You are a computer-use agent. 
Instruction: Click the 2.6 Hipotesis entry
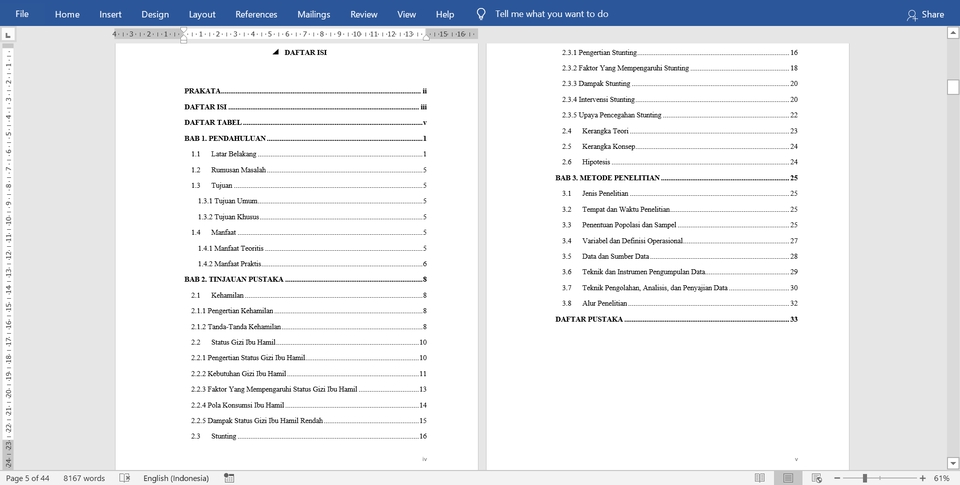(x=680, y=162)
